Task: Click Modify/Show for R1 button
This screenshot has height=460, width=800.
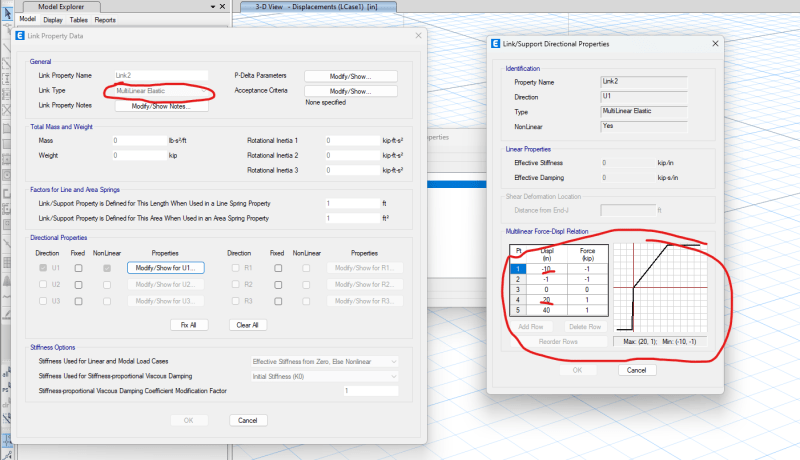Action: (365, 268)
